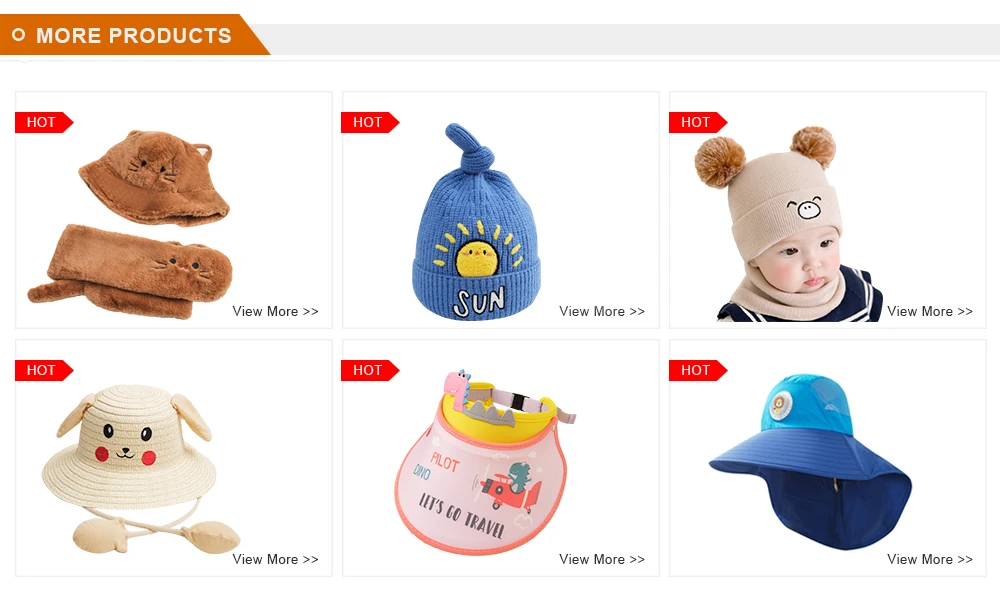Open the baby wearing pom-pom beanie image
1000x602 pixels.
click(789, 223)
